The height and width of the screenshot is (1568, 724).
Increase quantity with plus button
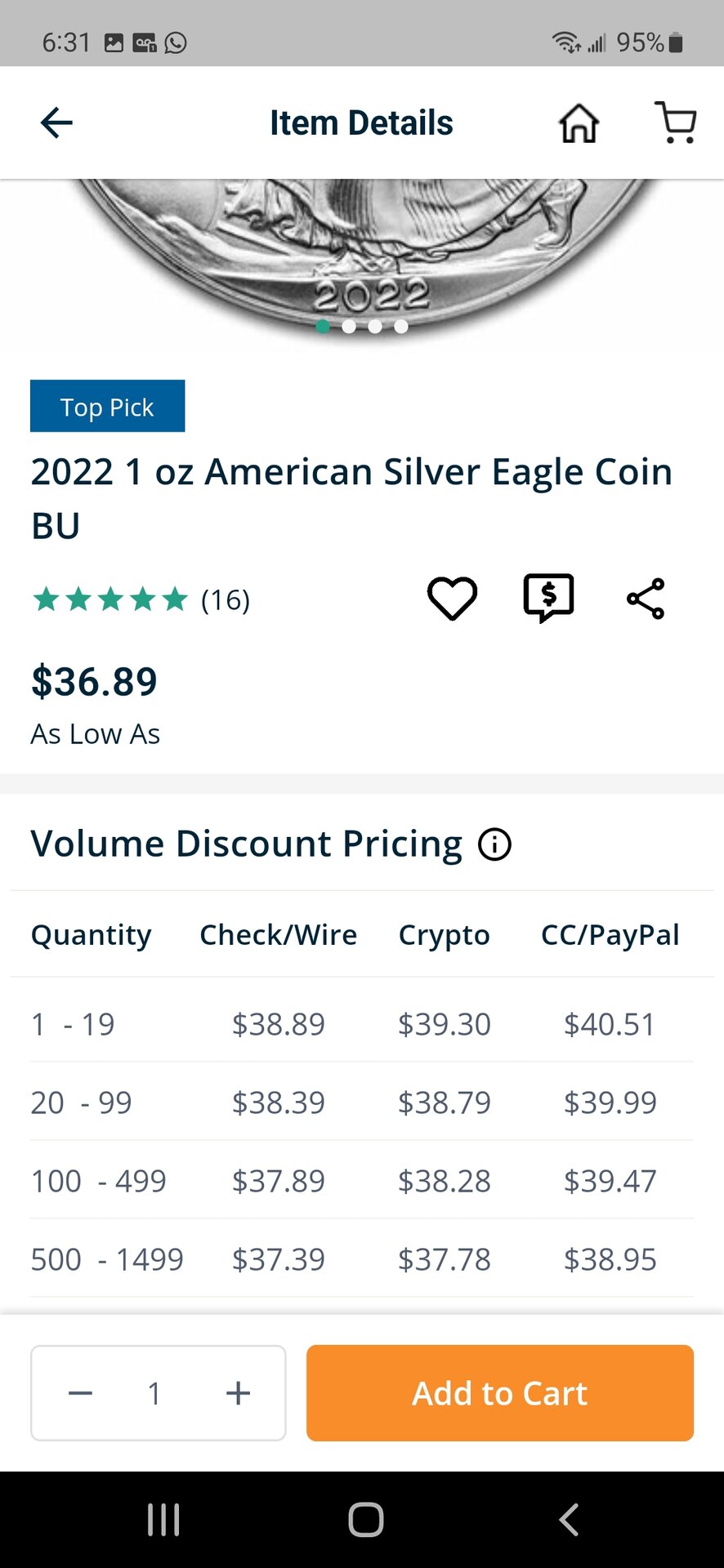pyautogui.click(x=238, y=1393)
